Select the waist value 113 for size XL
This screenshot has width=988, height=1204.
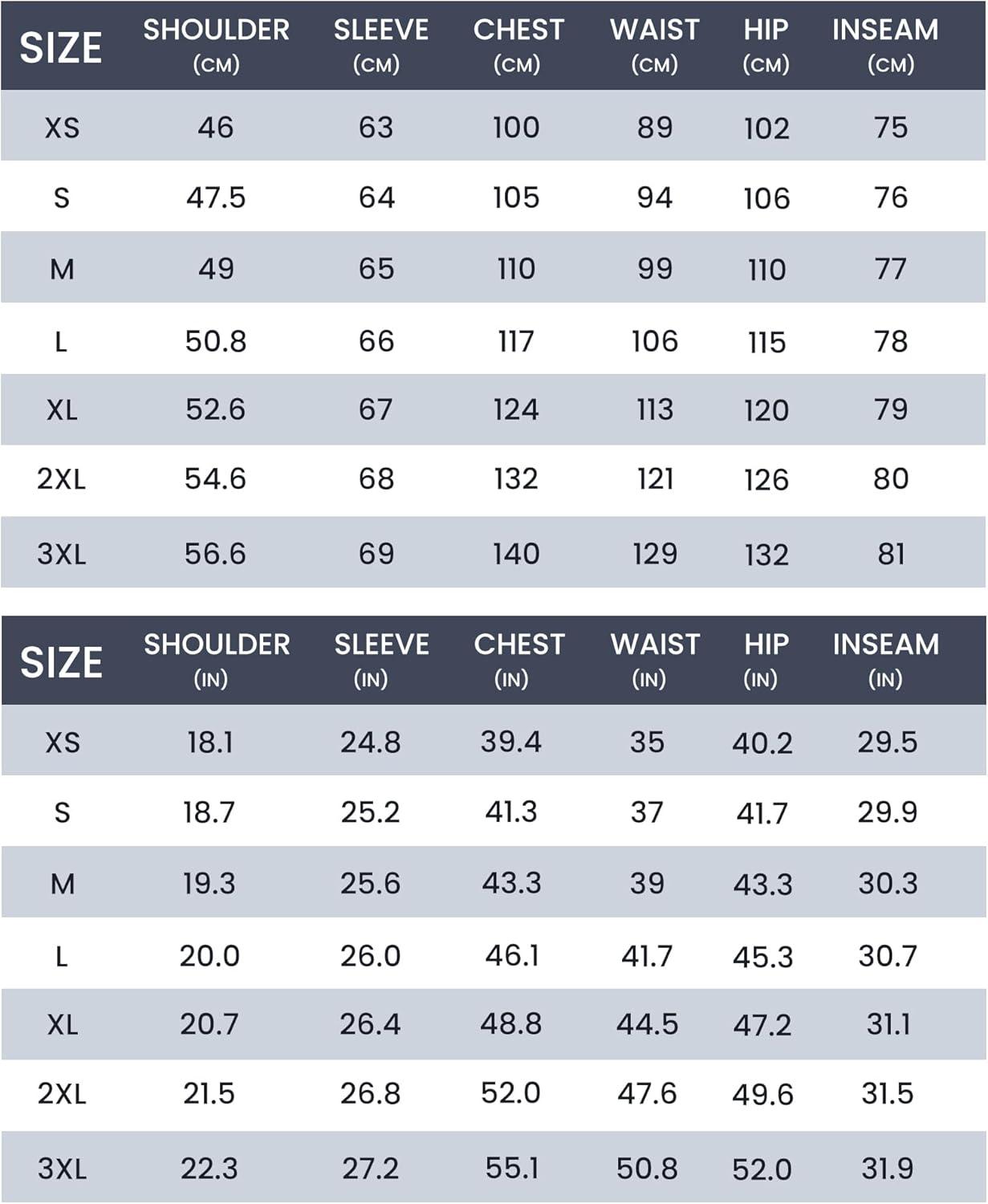click(655, 409)
